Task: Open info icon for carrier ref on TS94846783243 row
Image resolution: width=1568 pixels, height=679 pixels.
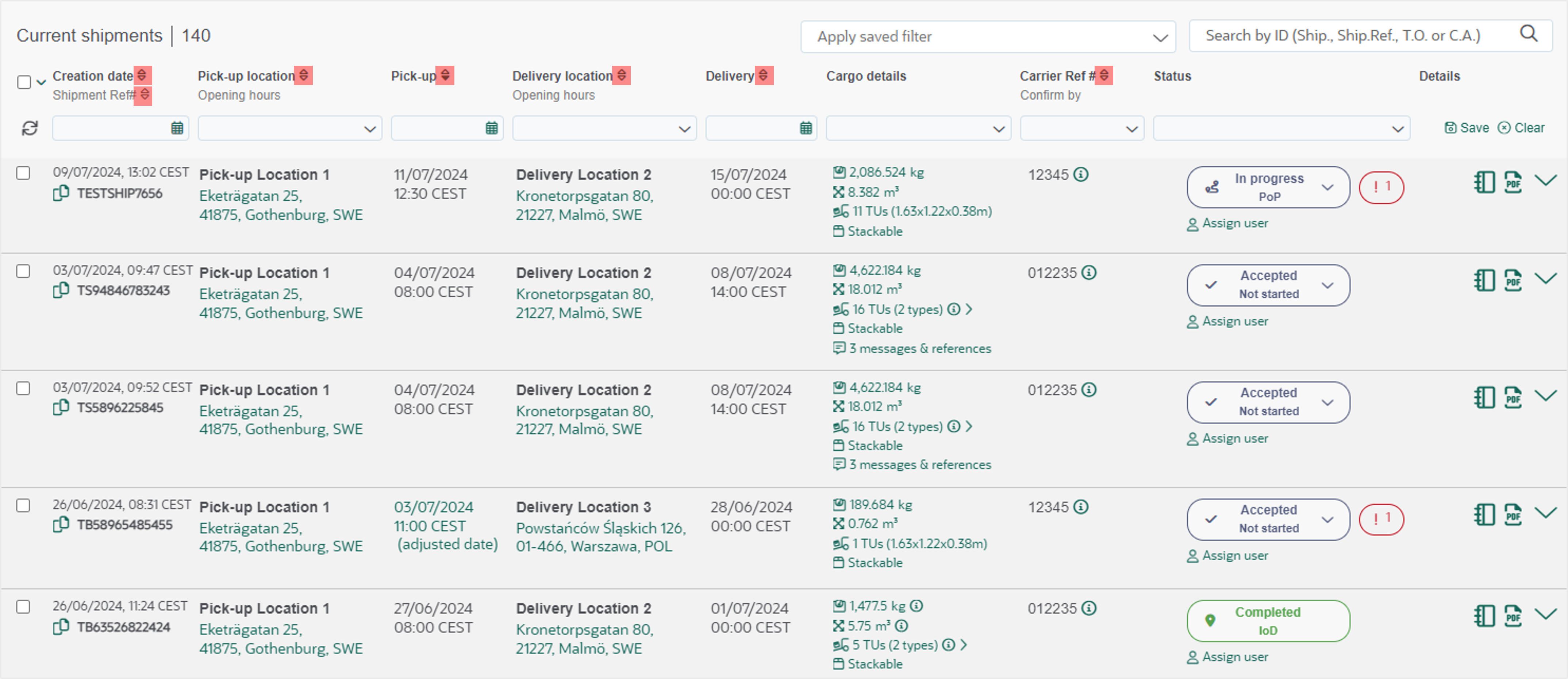Action: [x=1089, y=273]
